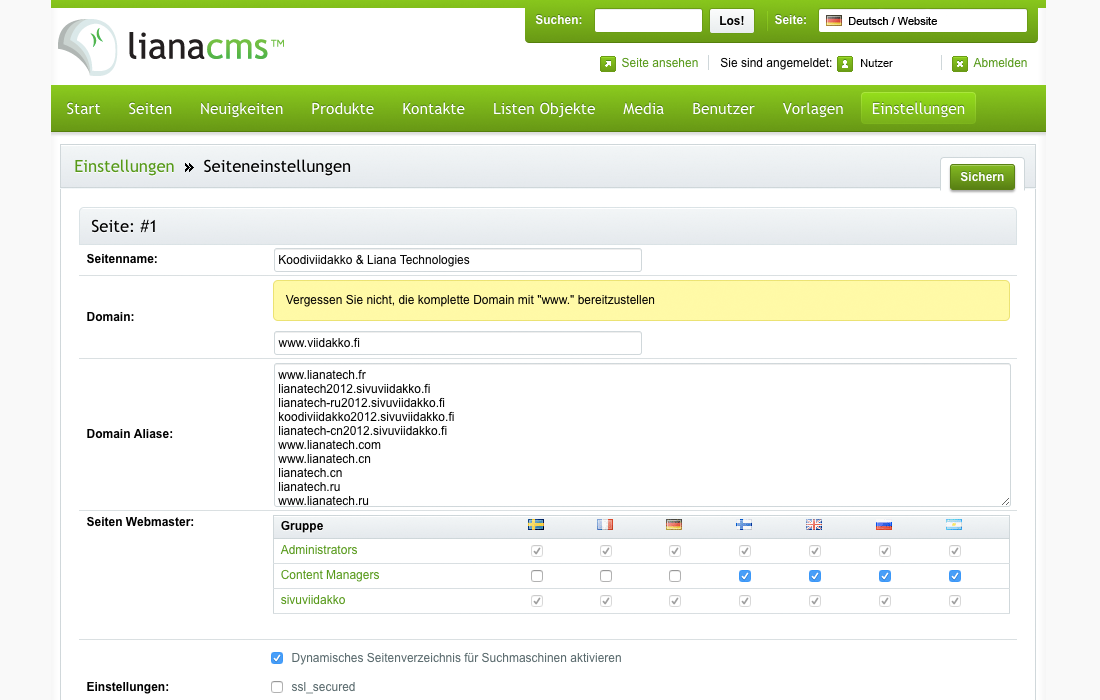Uncheck Content Managers for the UK site
The height and width of the screenshot is (700, 1100).
(x=814, y=576)
